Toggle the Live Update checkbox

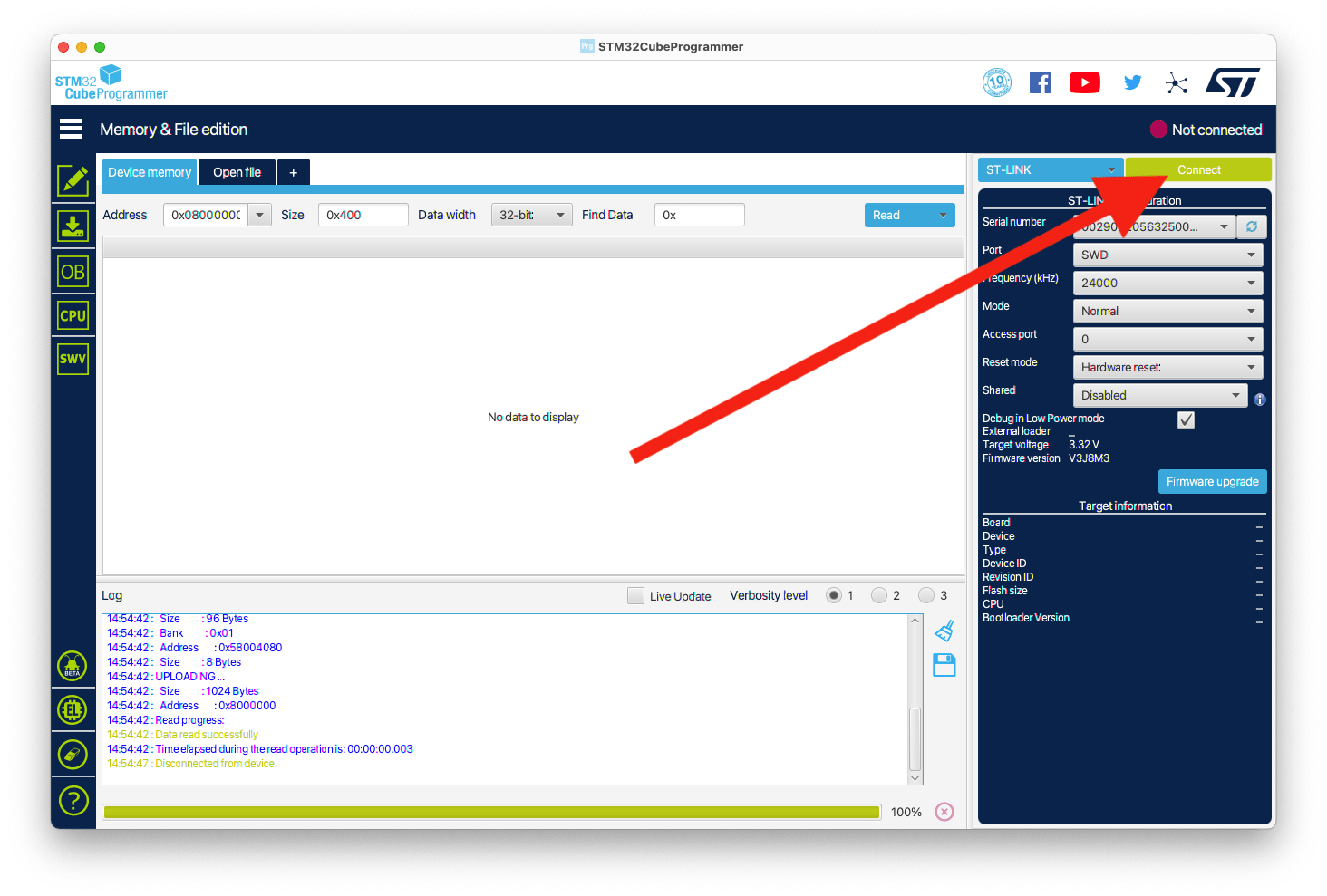(635, 595)
